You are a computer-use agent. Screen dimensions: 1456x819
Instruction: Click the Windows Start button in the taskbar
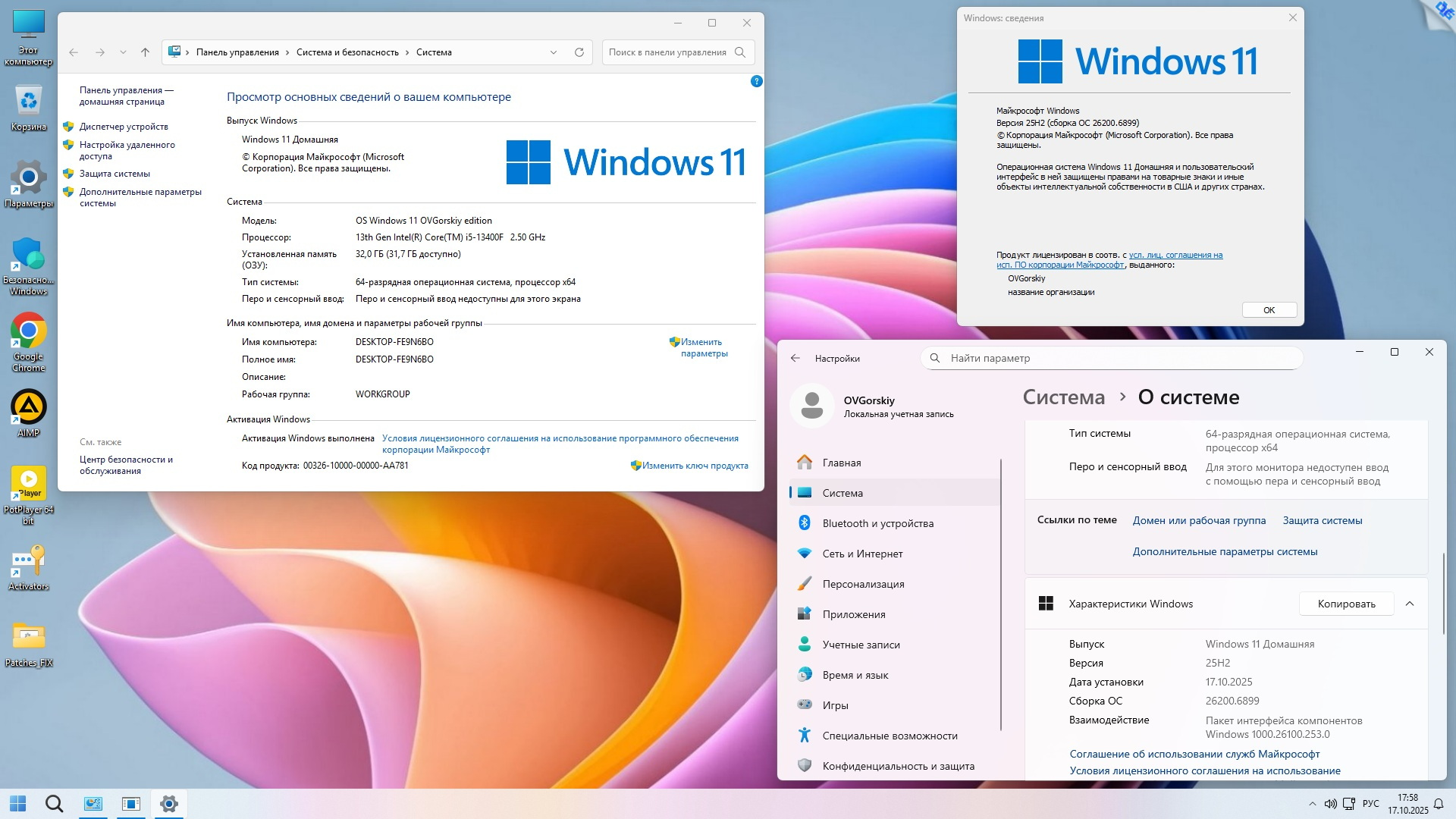18,804
